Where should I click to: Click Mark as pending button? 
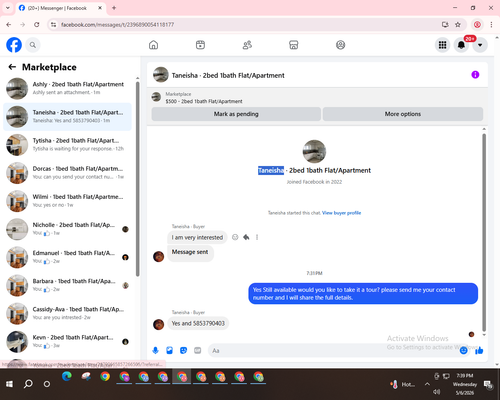tap(236, 114)
